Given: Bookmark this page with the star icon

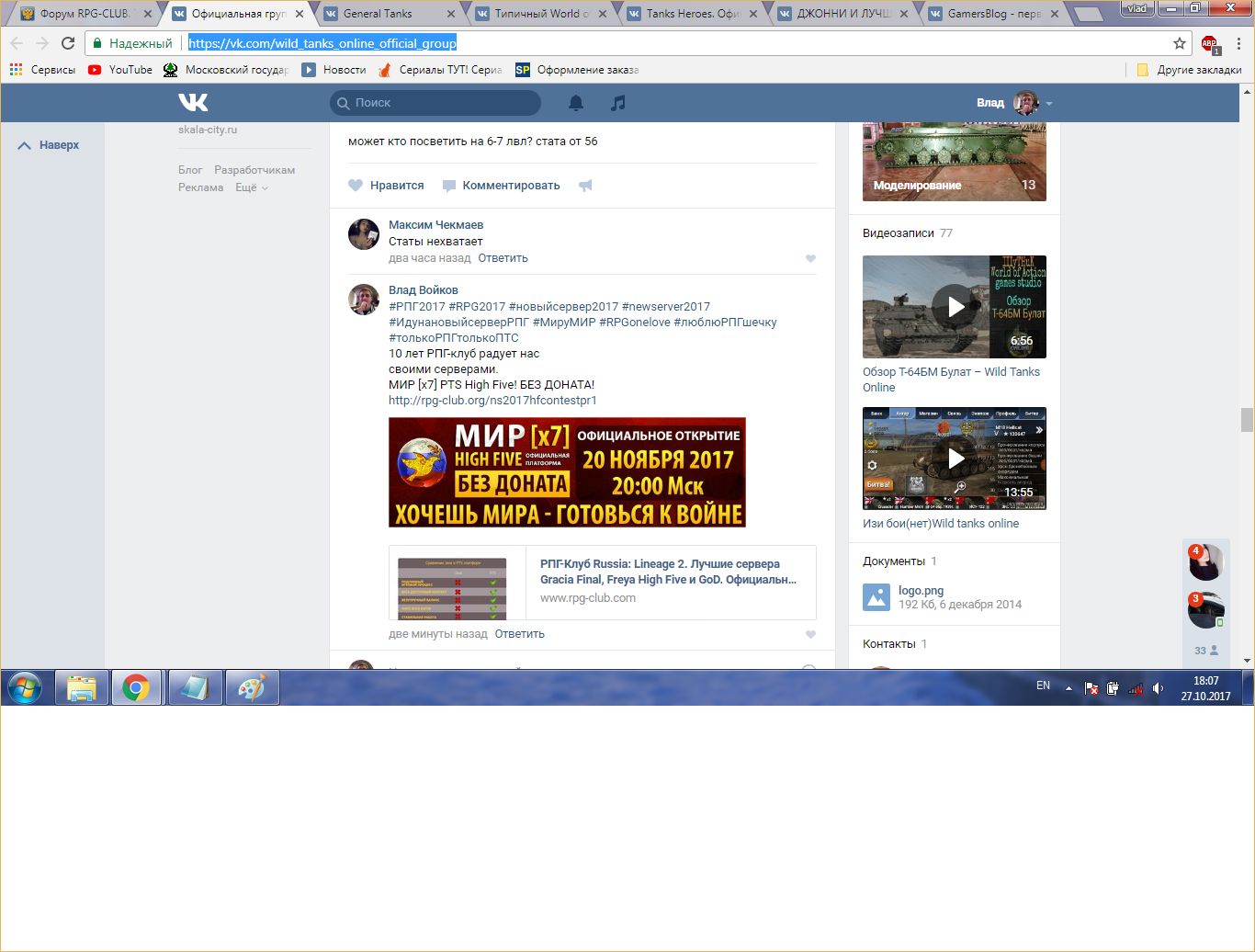Looking at the screenshot, I should point(1180,43).
